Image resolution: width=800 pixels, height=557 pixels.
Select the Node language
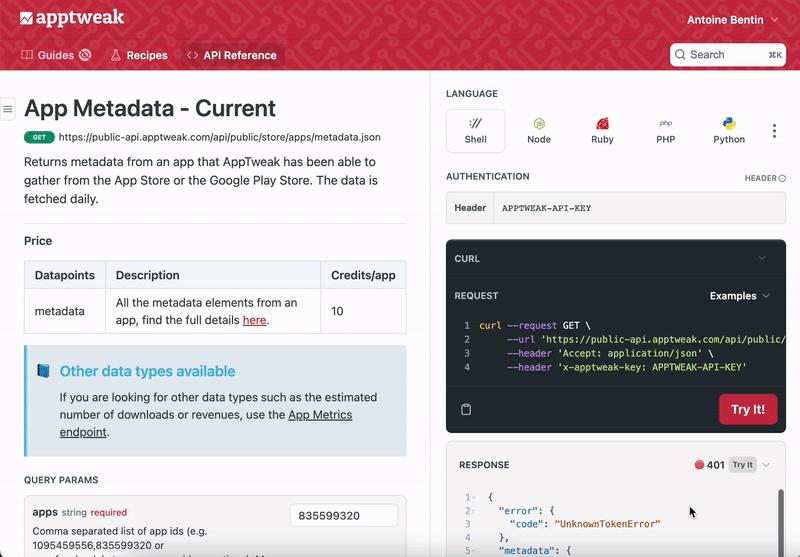(539, 131)
